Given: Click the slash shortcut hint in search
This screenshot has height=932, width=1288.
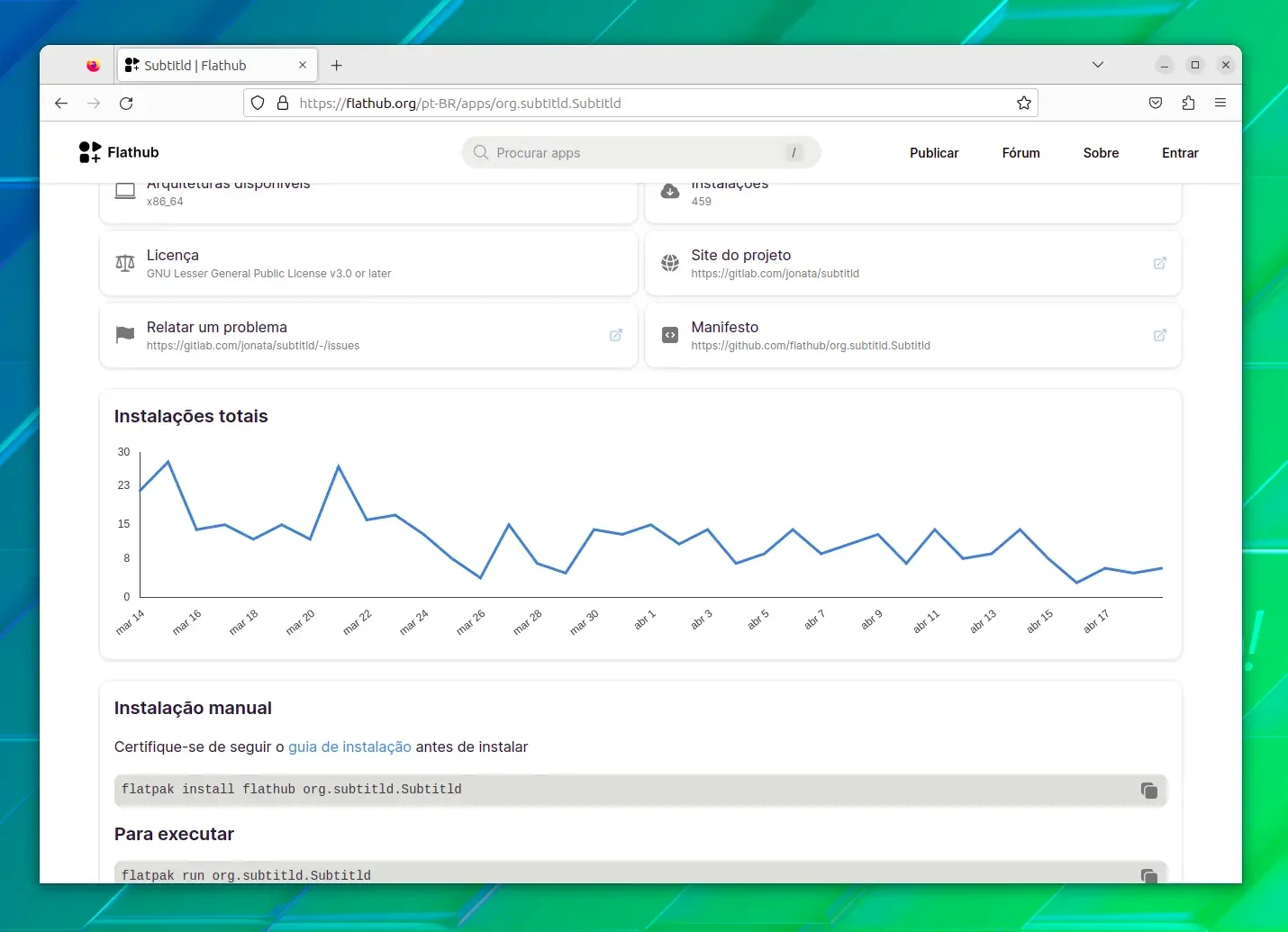Looking at the screenshot, I should click(x=794, y=152).
